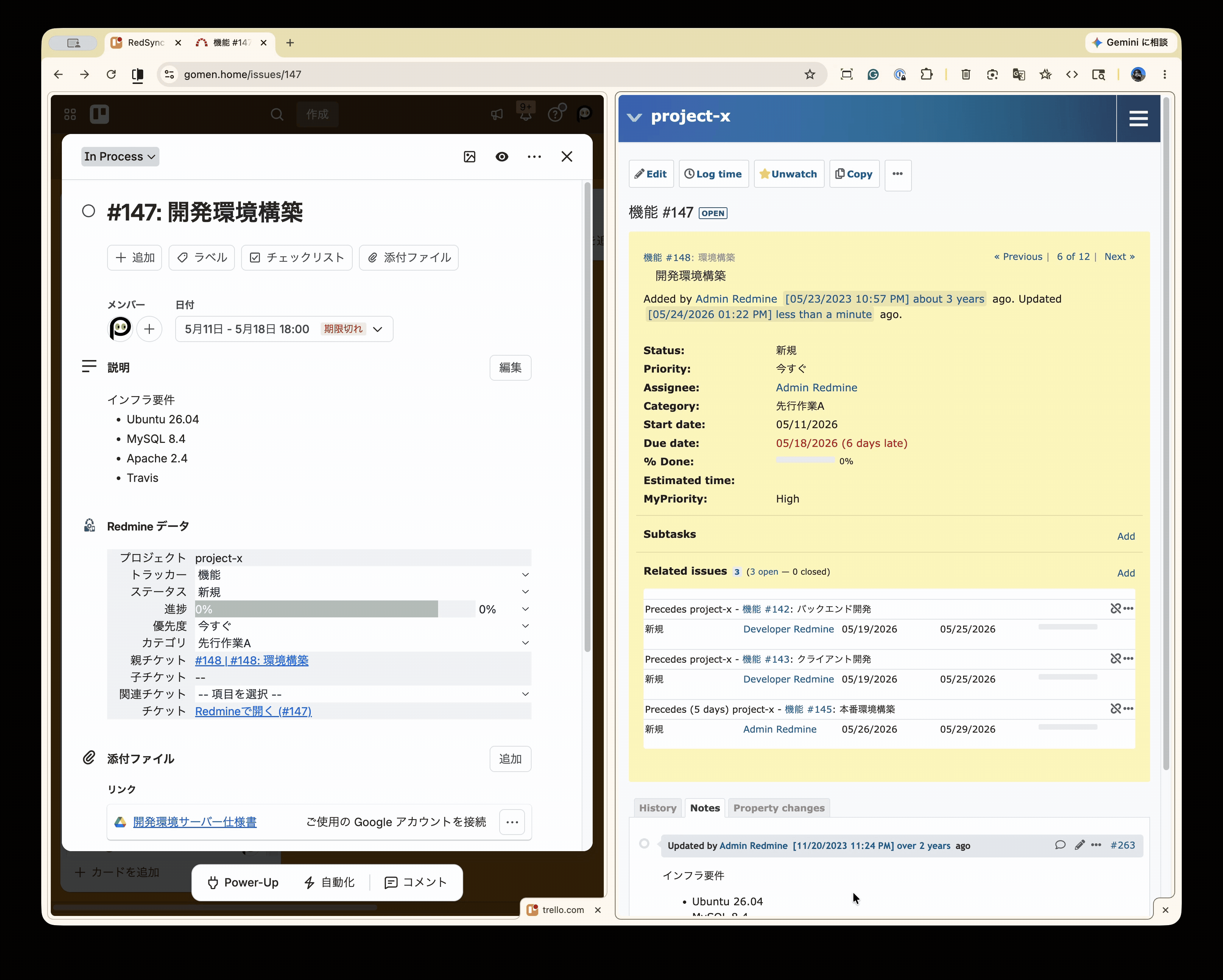Mark card #147 complete circle

[88, 211]
